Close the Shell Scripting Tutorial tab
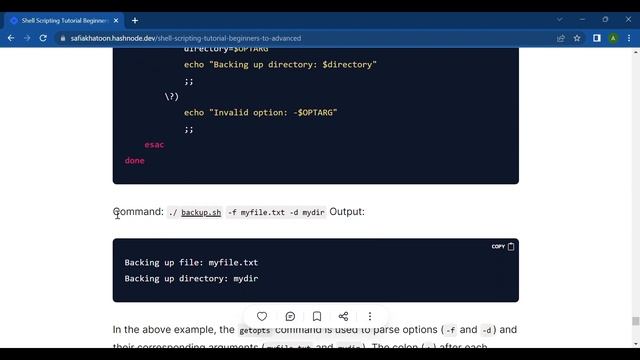This screenshot has height=360, width=640. tap(116, 20)
